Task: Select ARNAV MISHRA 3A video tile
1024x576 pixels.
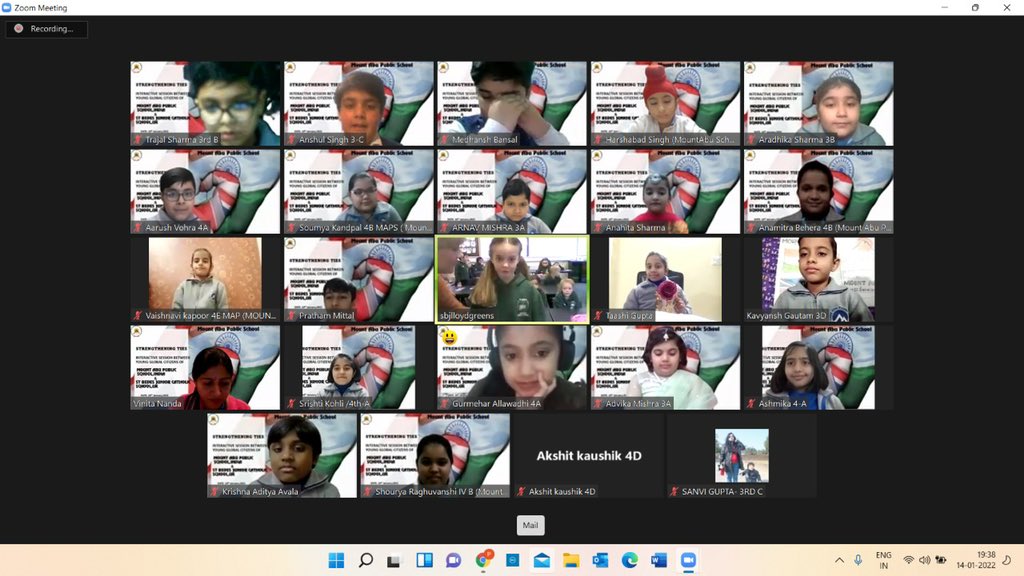Action: (x=512, y=191)
